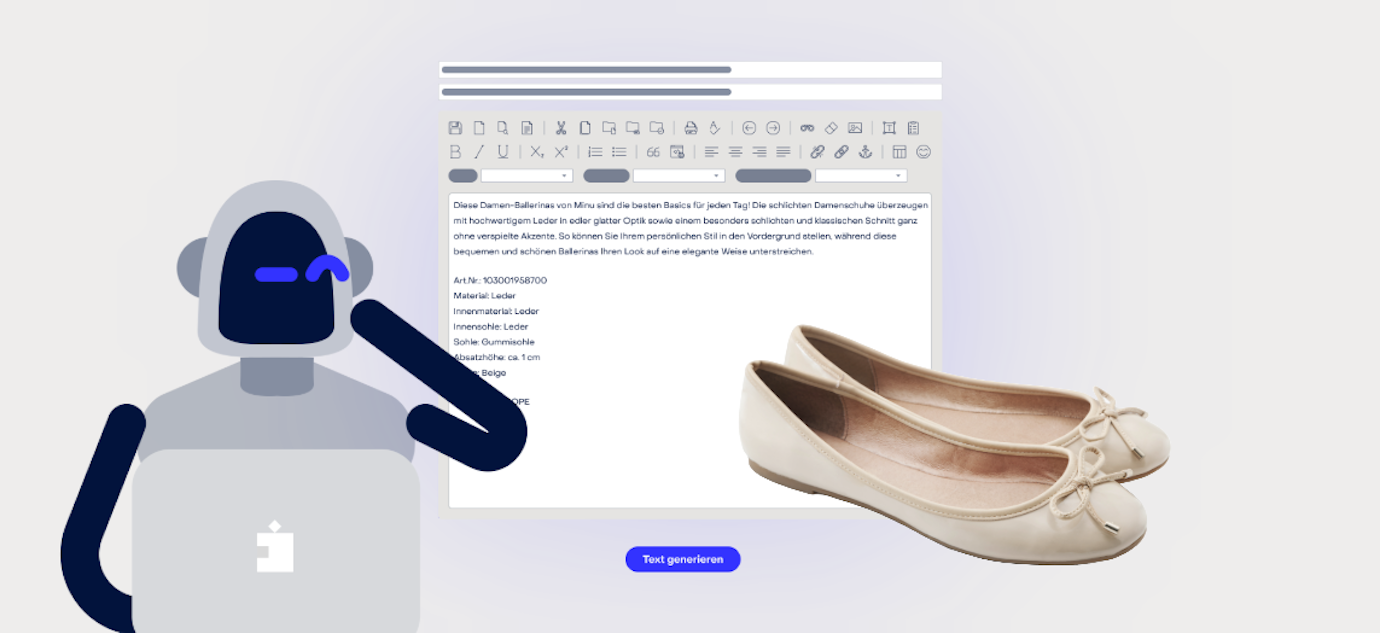Click into the editor's description paragraph
The image size is (1380, 633).
click(x=690, y=228)
